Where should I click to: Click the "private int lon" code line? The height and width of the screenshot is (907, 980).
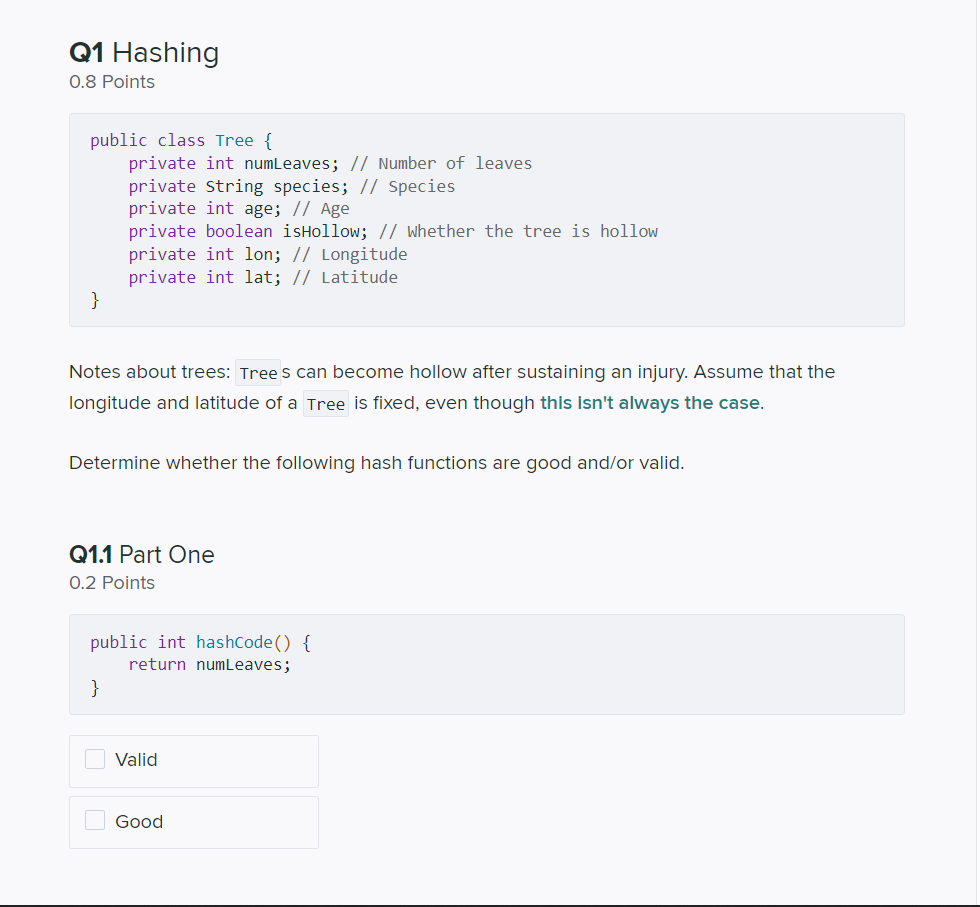point(267,255)
